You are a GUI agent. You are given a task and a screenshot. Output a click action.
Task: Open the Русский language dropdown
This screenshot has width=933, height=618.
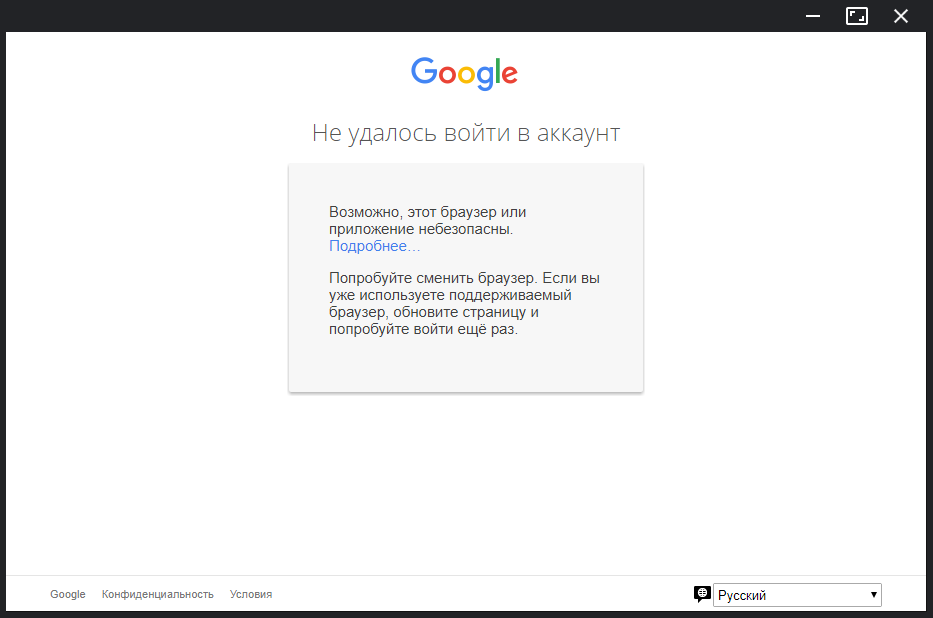point(797,595)
